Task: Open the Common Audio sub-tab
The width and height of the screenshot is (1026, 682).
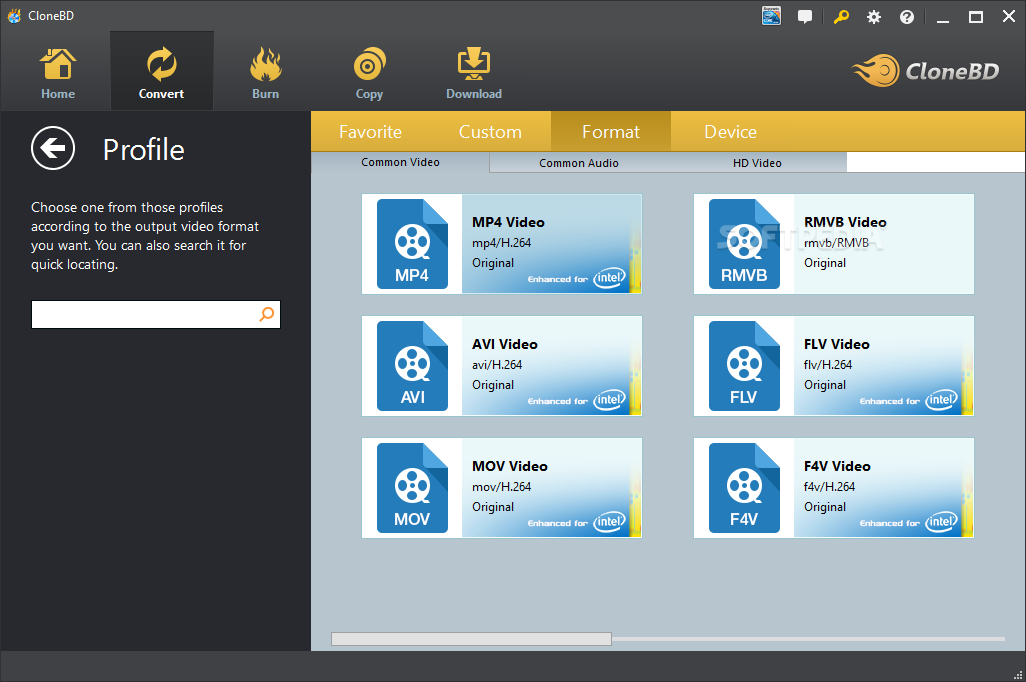Action: [578, 163]
